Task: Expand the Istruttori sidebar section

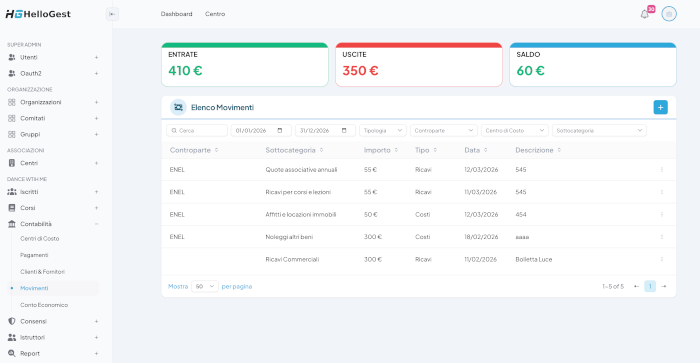Action: click(x=96, y=337)
